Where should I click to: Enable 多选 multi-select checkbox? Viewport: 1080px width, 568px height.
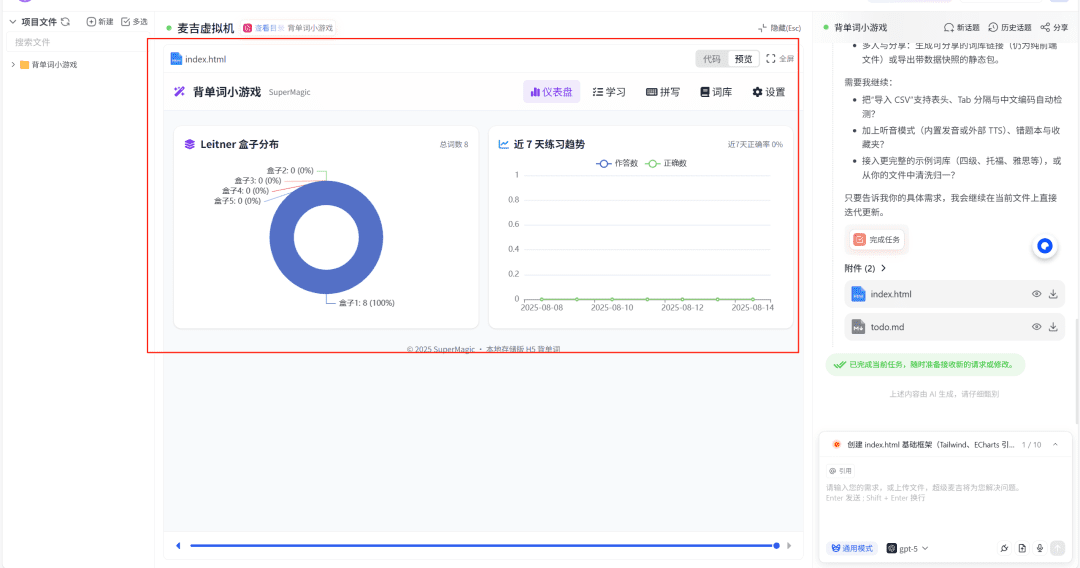tap(126, 21)
